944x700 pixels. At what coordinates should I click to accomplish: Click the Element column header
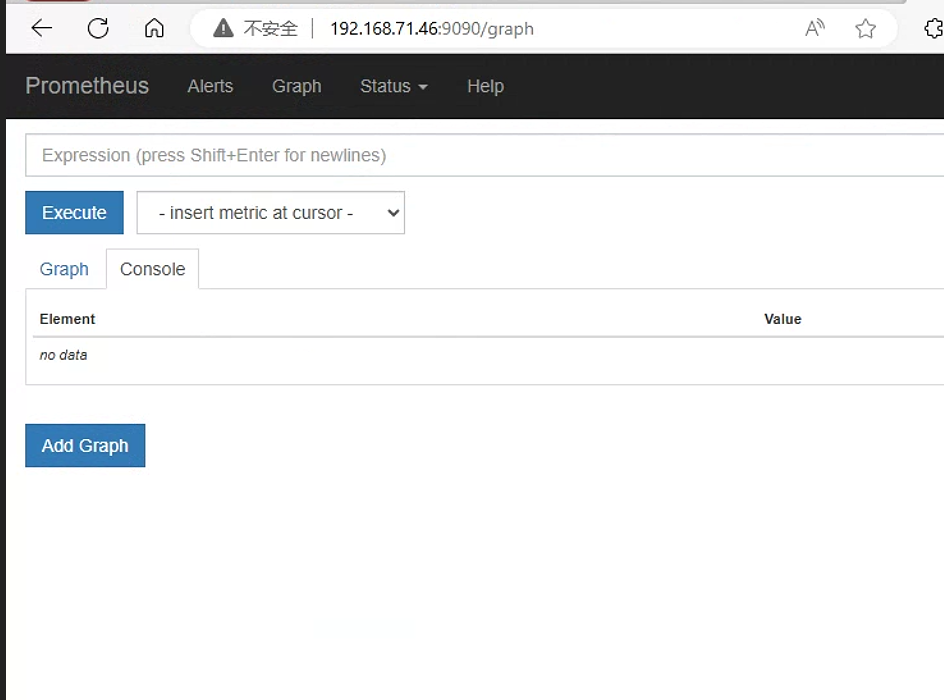pos(67,319)
